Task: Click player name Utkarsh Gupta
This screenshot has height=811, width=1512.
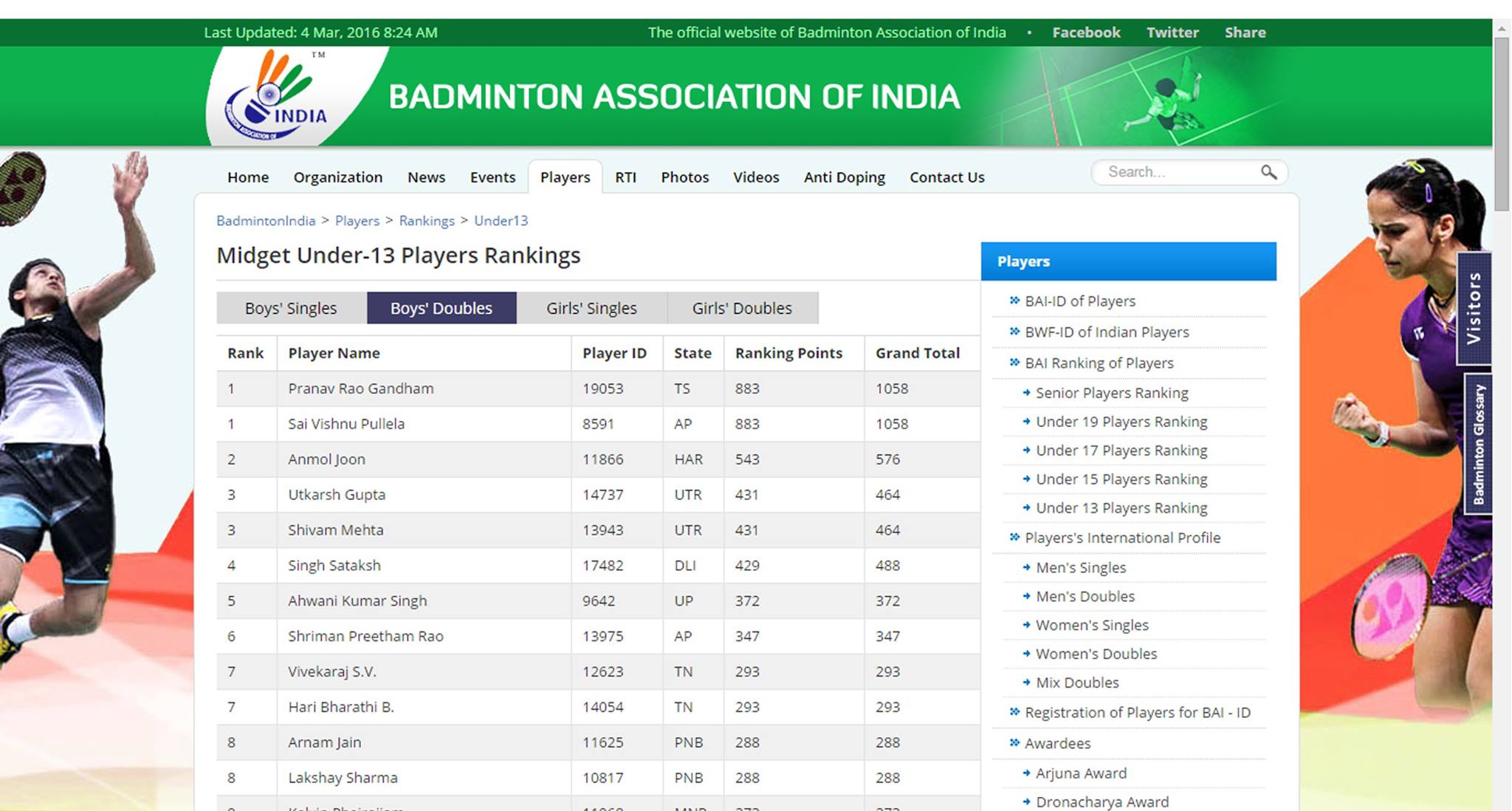Action: coord(337,495)
